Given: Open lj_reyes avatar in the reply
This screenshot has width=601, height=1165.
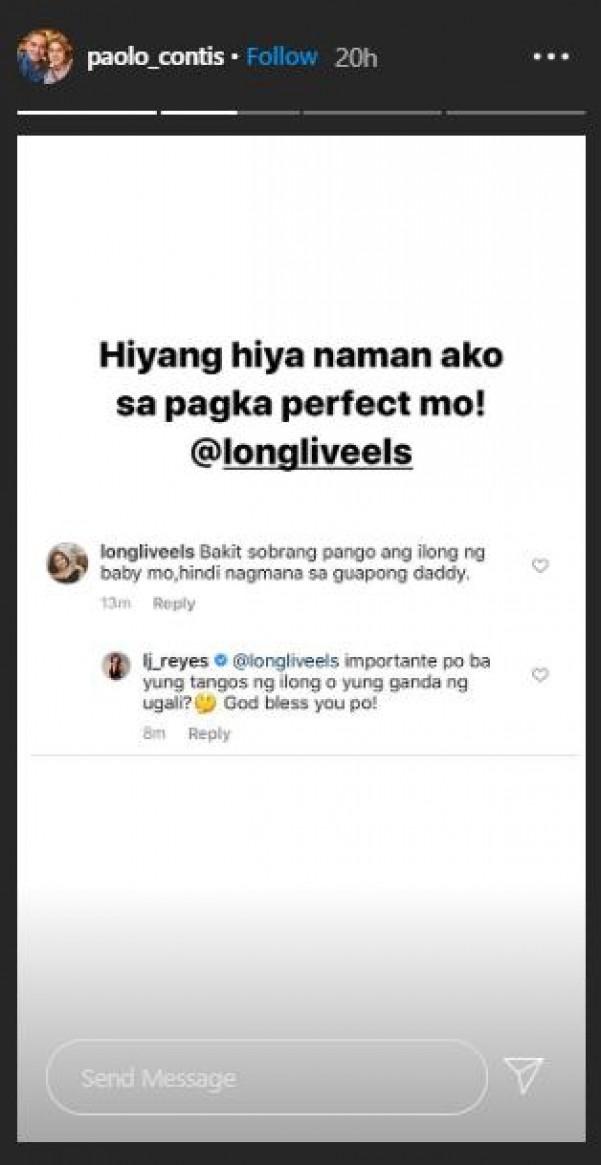Looking at the screenshot, I should point(116,666).
